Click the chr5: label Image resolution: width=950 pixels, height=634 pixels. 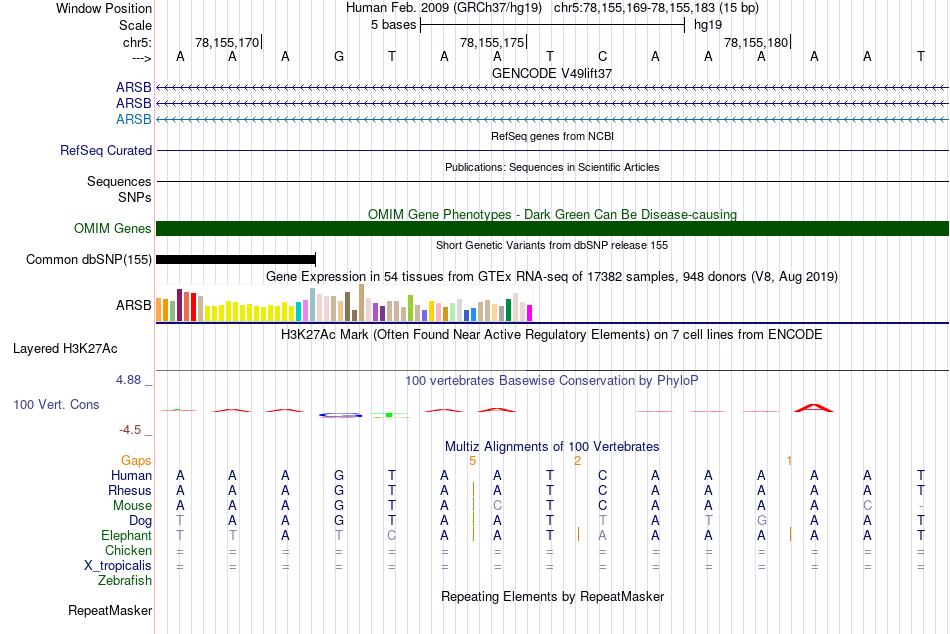click(137, 42)
